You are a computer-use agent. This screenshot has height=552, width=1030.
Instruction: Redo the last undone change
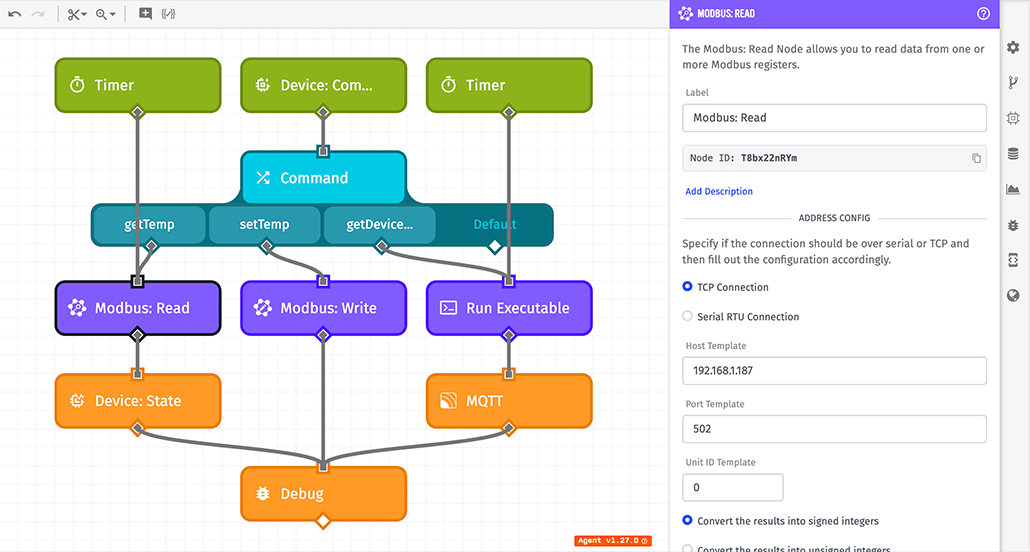coord(38,14)
